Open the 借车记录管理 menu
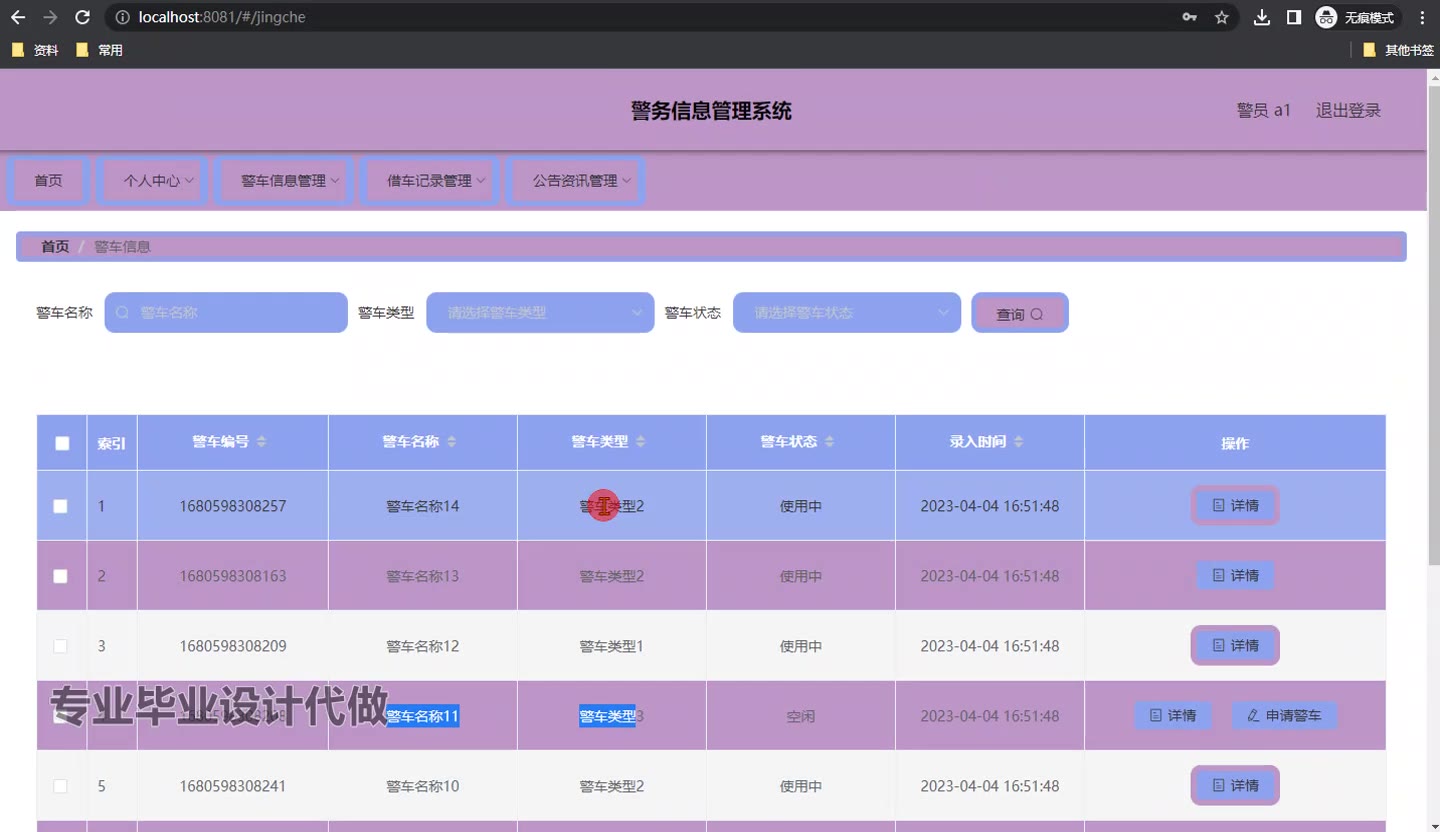This screenshot has width=1440, height=832. coord(430,181)
